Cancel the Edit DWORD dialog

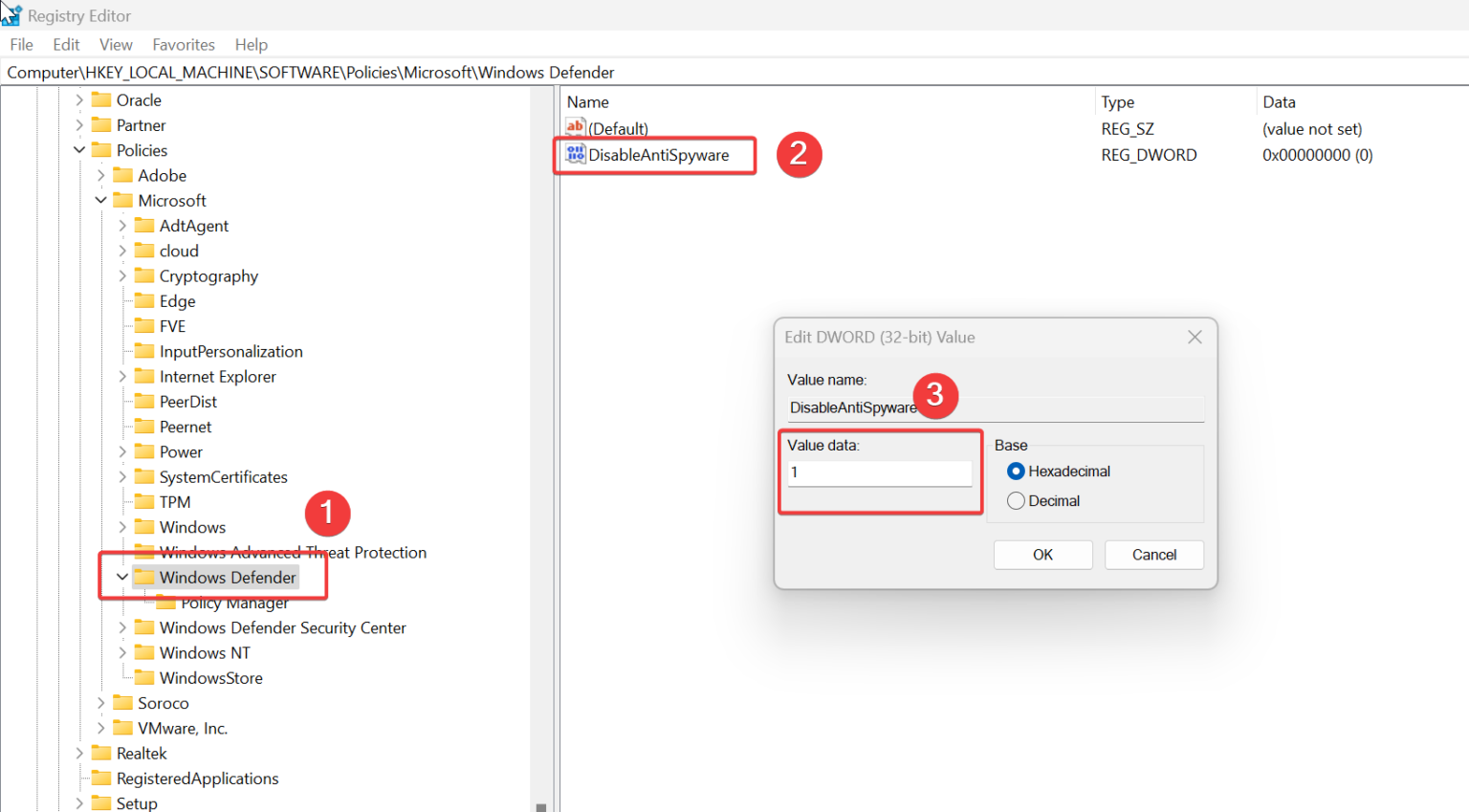[1154, 555]
